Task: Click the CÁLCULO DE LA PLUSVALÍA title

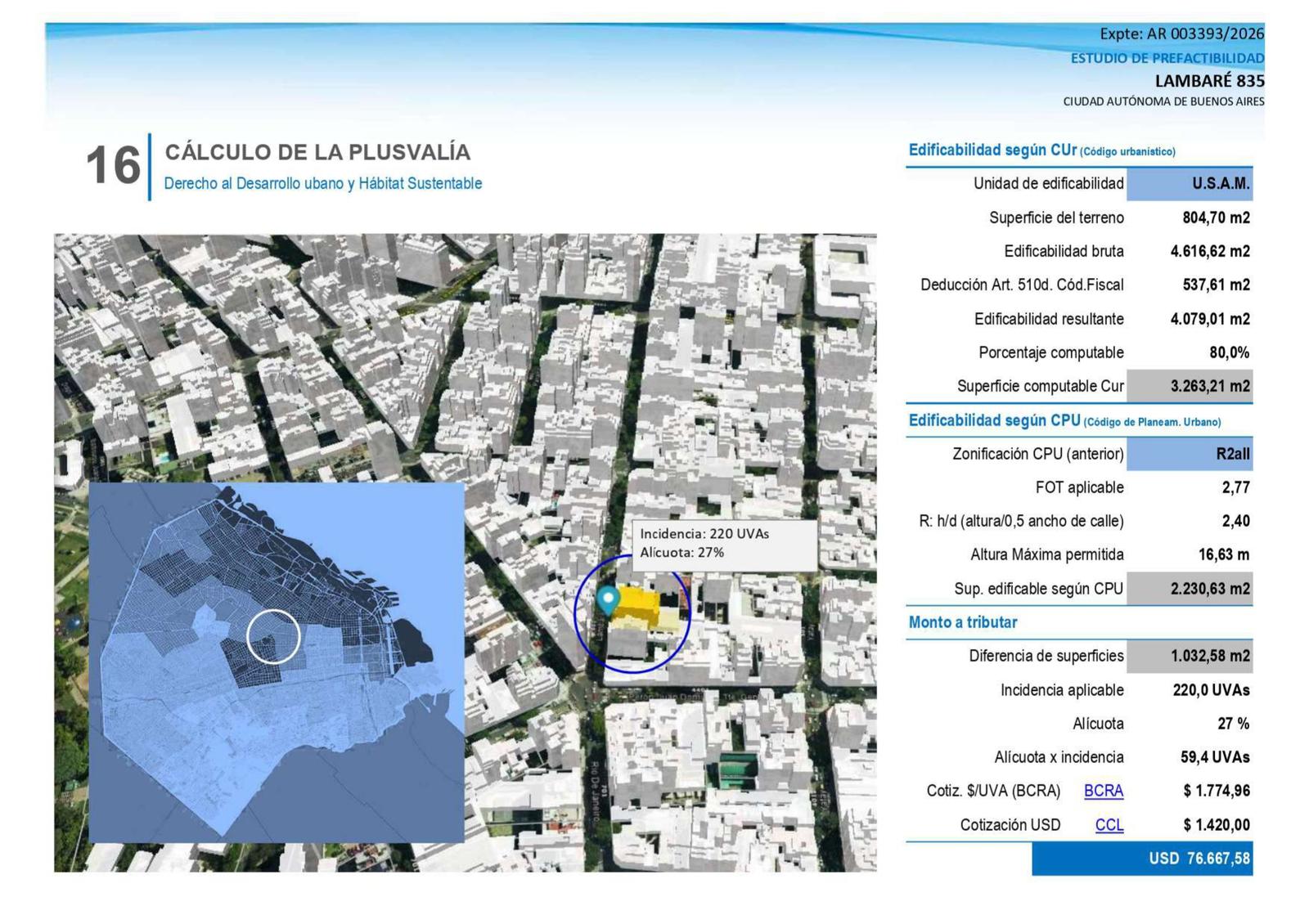Action: tap(317, 152)
